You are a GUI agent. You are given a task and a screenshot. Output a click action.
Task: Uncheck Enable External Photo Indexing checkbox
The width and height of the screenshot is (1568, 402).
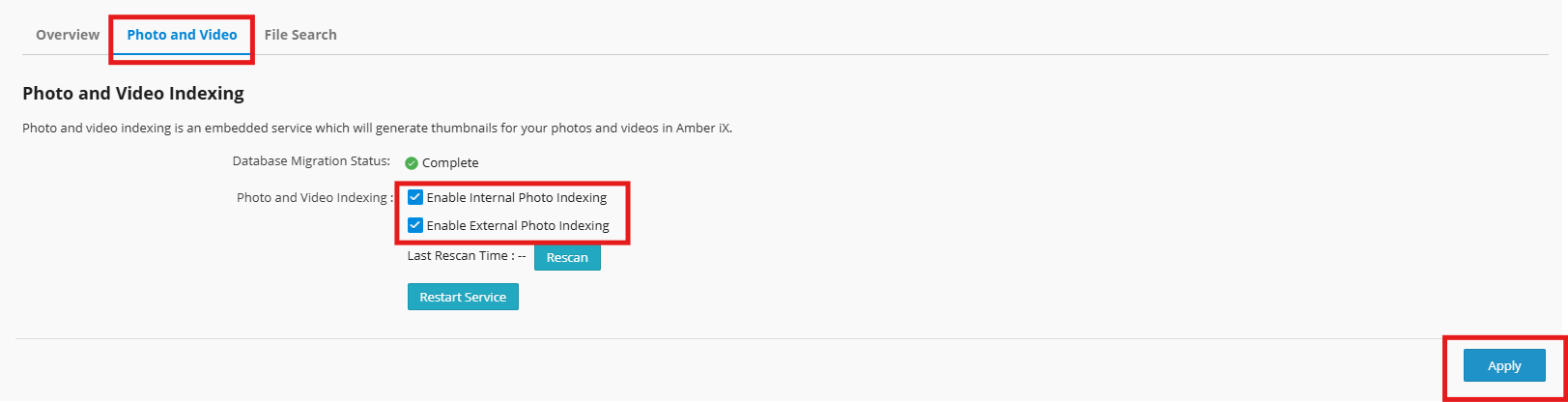415,225
